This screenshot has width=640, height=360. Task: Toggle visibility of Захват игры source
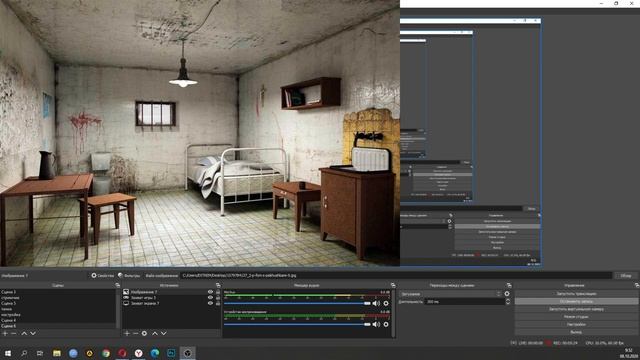(210, 298)
